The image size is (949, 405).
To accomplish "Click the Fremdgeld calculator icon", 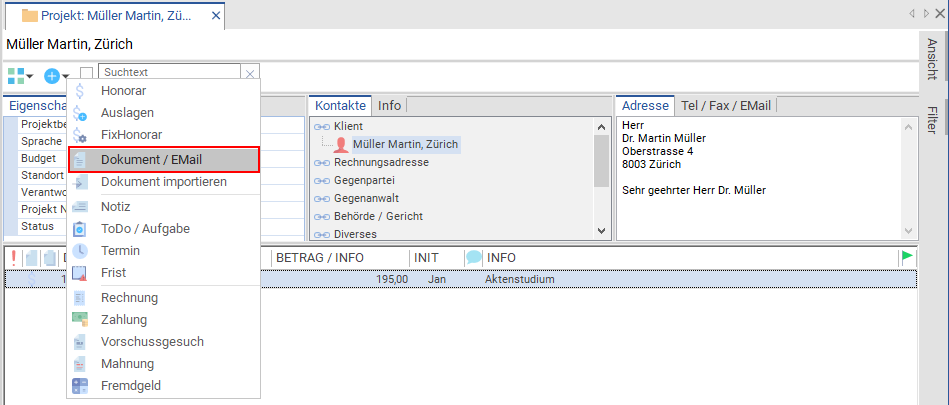I will [80, 386].
